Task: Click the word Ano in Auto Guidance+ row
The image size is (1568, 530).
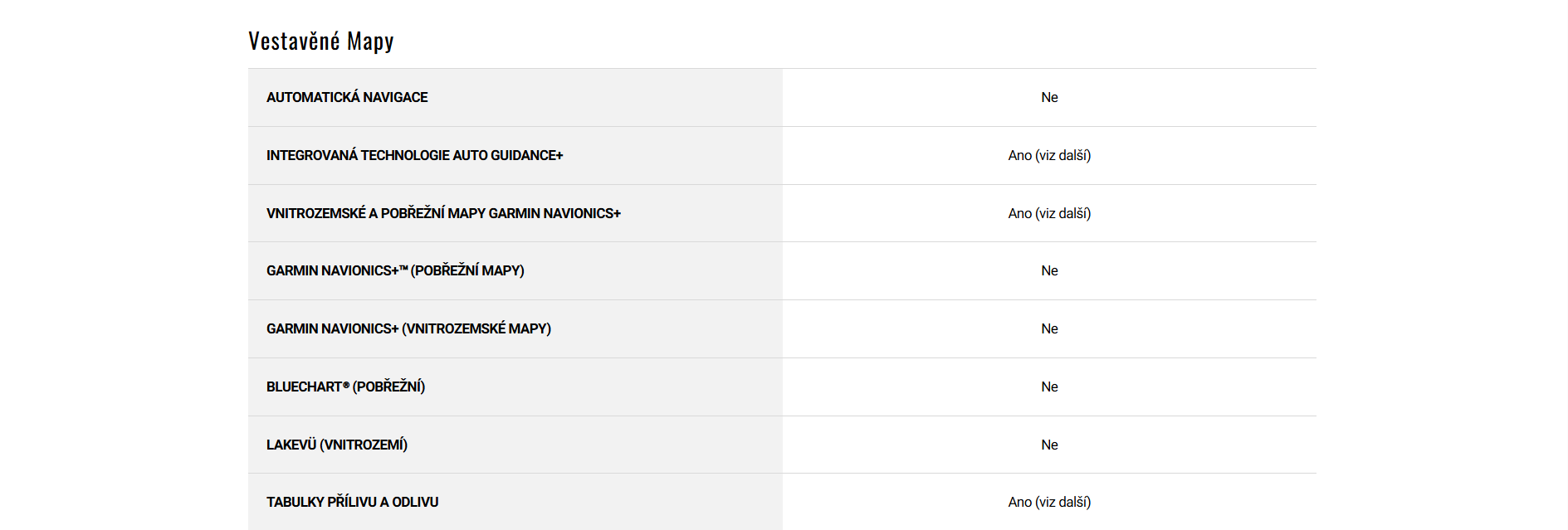Action: (x=1019, y=156)
